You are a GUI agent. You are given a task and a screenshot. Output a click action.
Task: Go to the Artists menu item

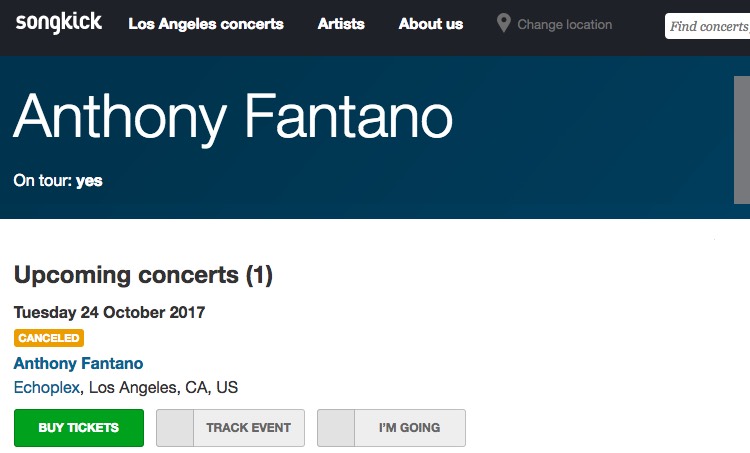[341, 24]
